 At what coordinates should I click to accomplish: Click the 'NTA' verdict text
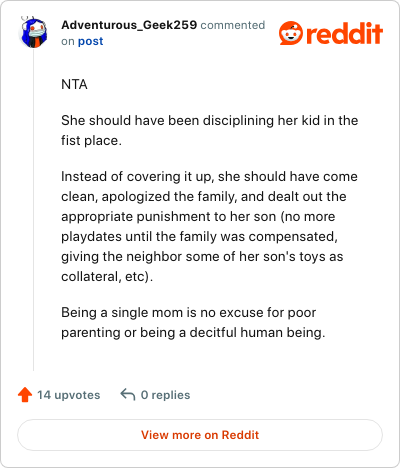(74, 84)
